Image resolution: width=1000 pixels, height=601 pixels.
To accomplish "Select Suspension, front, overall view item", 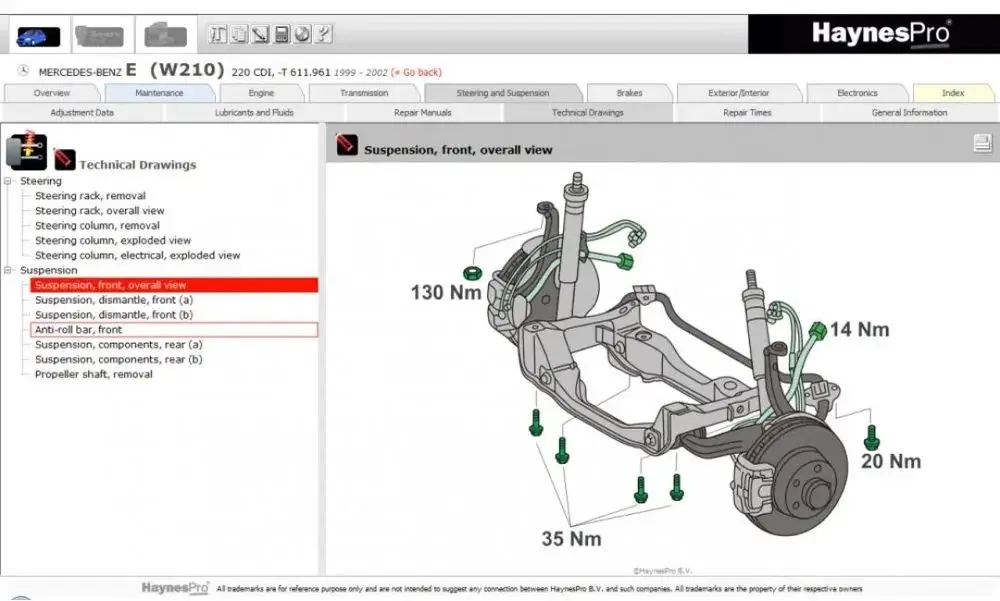I will [x=174, y=285].
